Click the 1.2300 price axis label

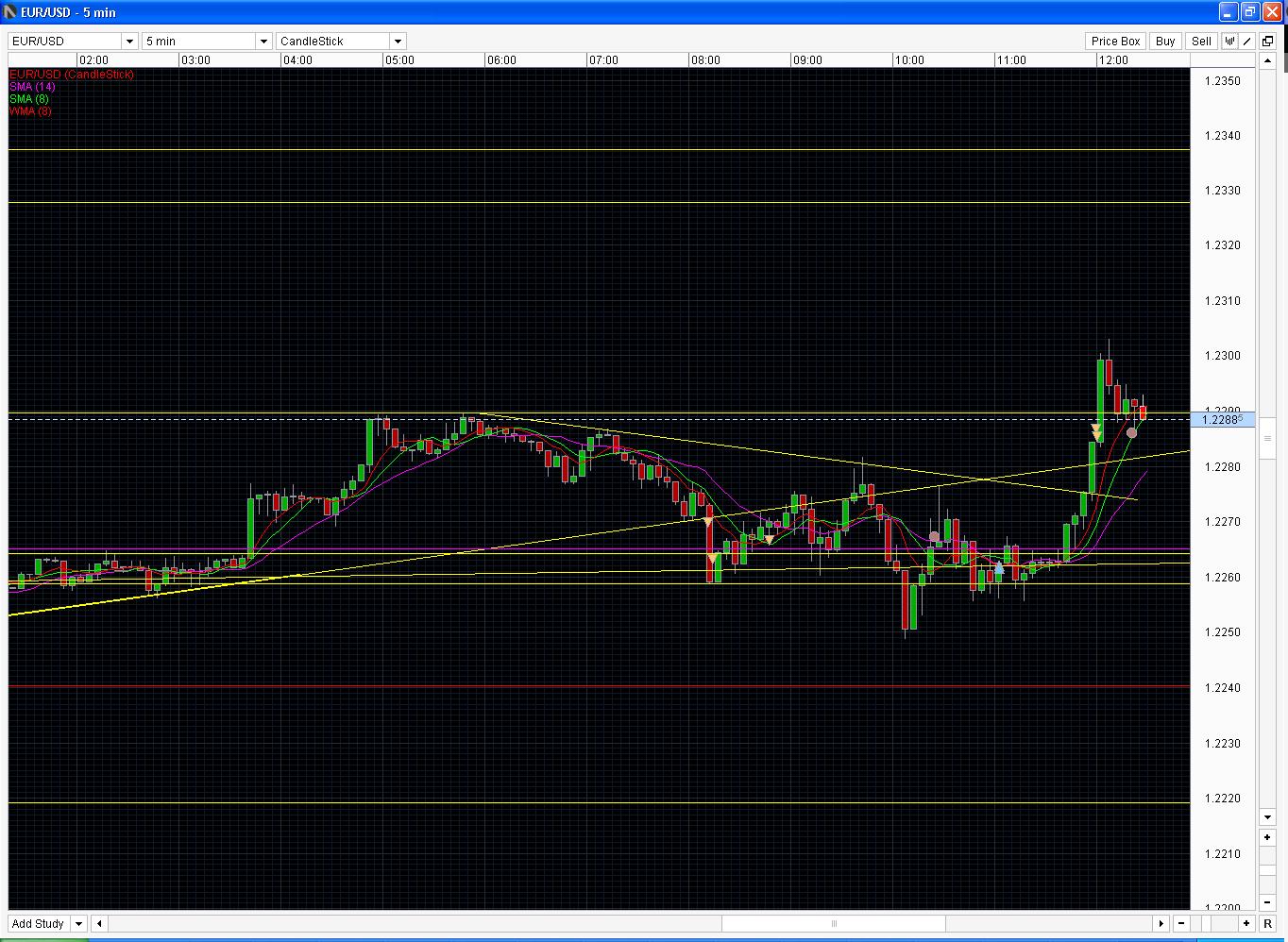[1223, 356]
